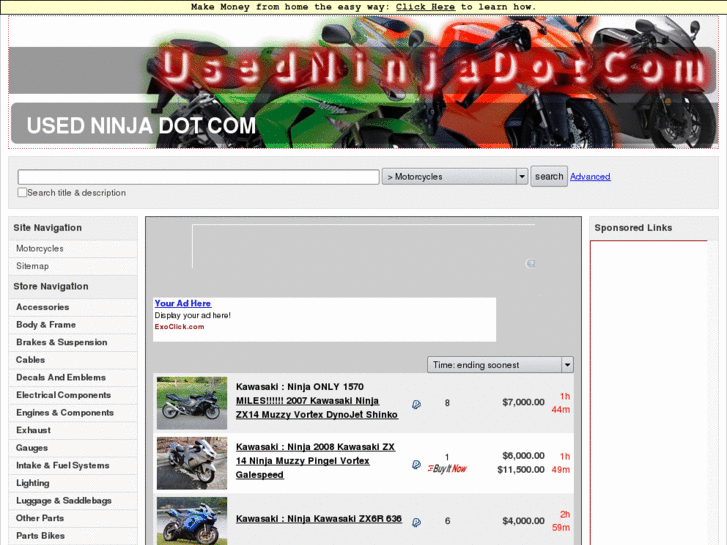This screenshot has height=545, width=727.
Task: Select the Engines & Components category
Action: [x=65, y=413]
